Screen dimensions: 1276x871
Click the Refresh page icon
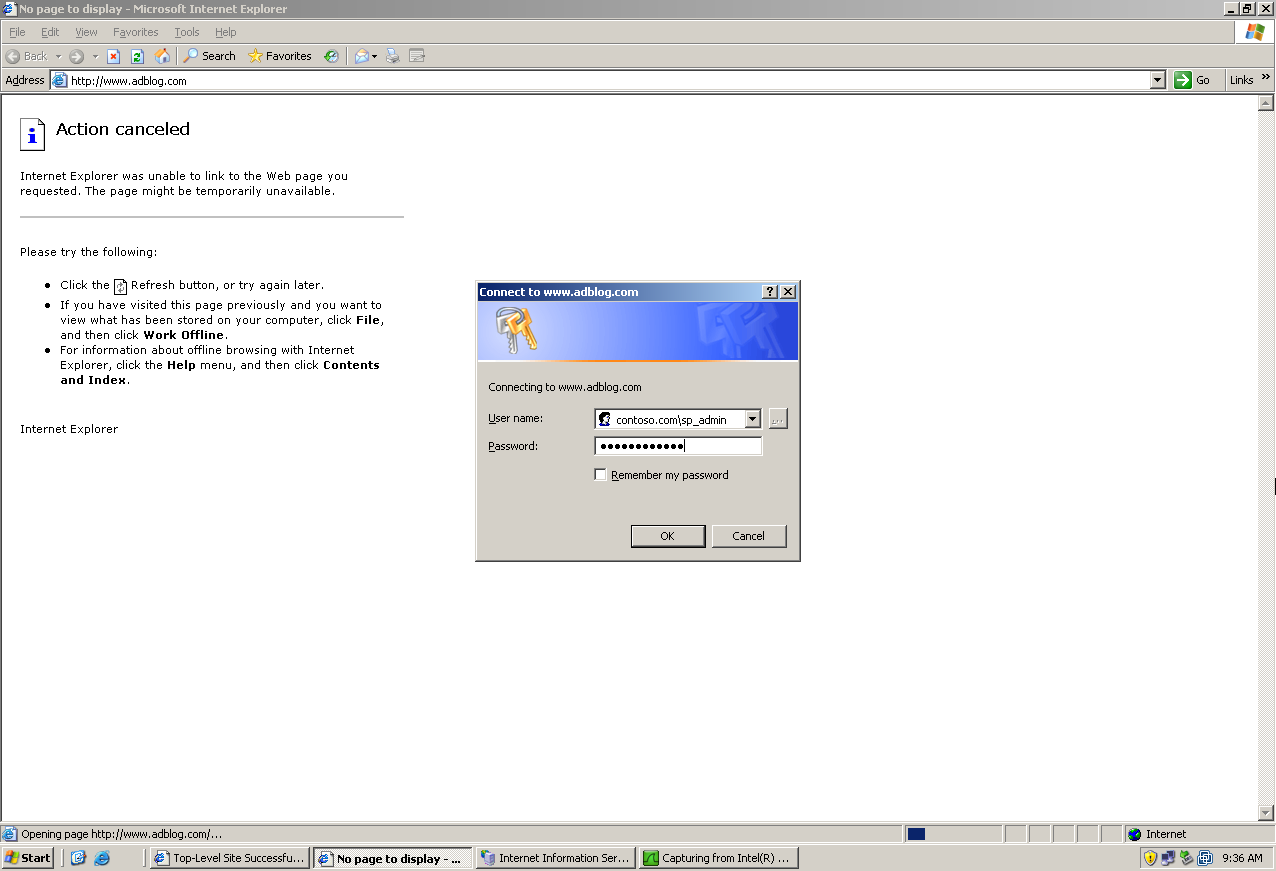(x=137, y=56)
